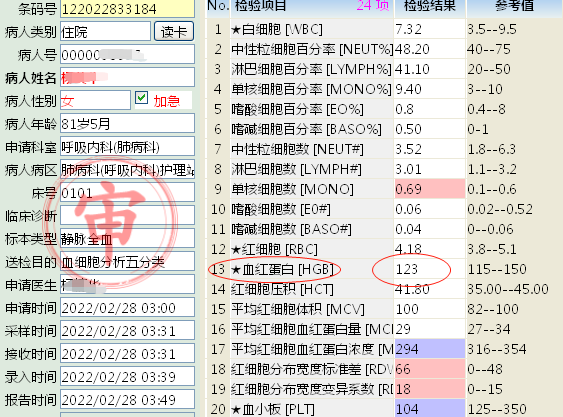Click the 报告时间 field 03:49

[x=127, y=400]
